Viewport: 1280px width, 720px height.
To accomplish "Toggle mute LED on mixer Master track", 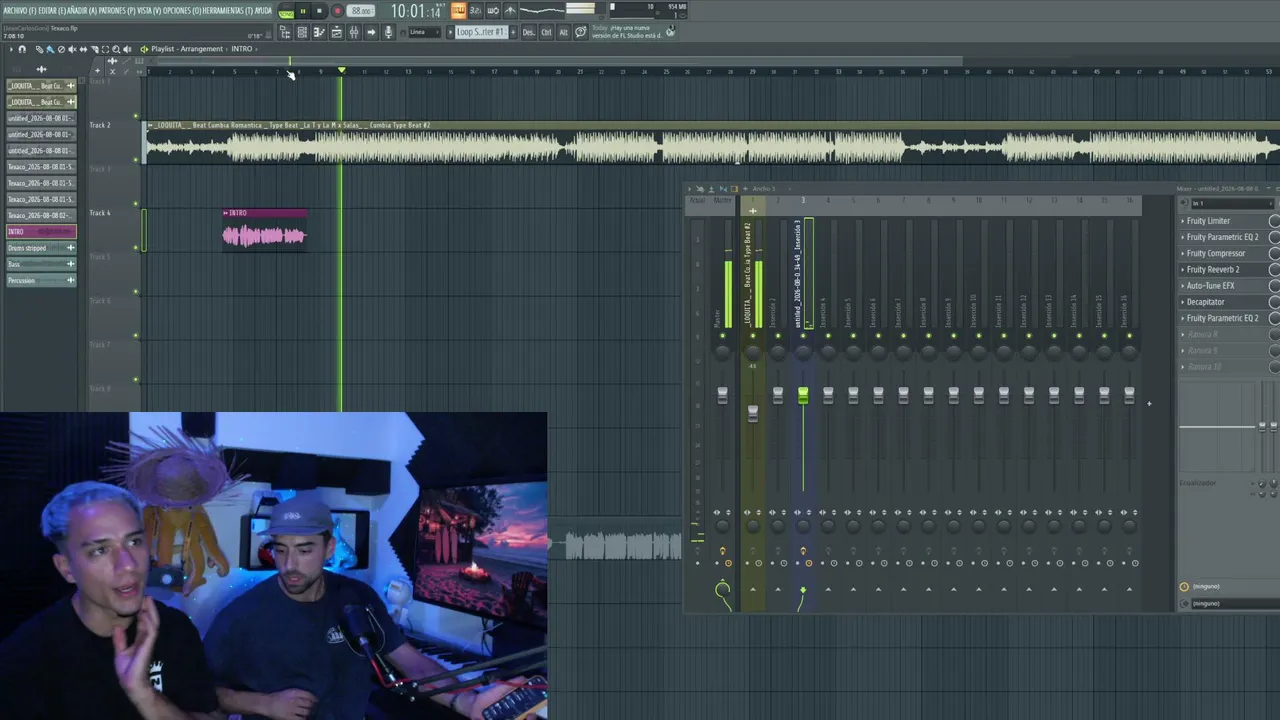I will click(722, 336).
